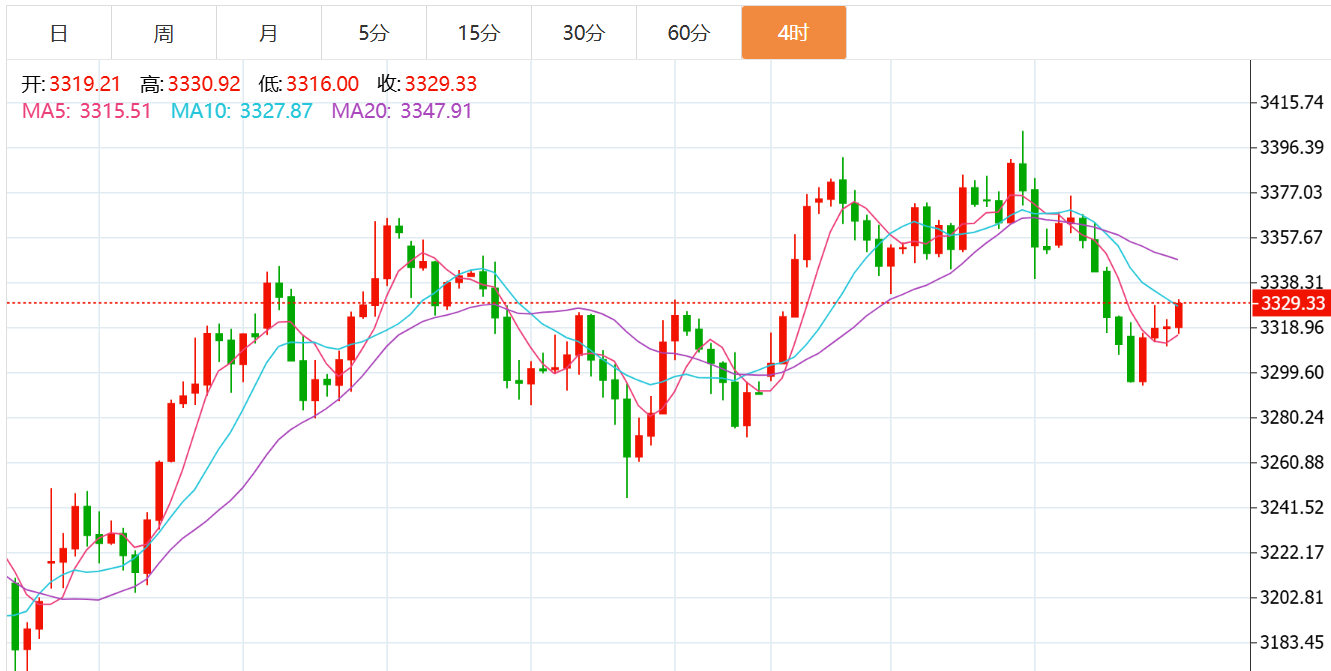This screenshot has height=671, width=1331.
Task: Switch to the 日 daily chart tab
Action: click(x=59, y=33)
